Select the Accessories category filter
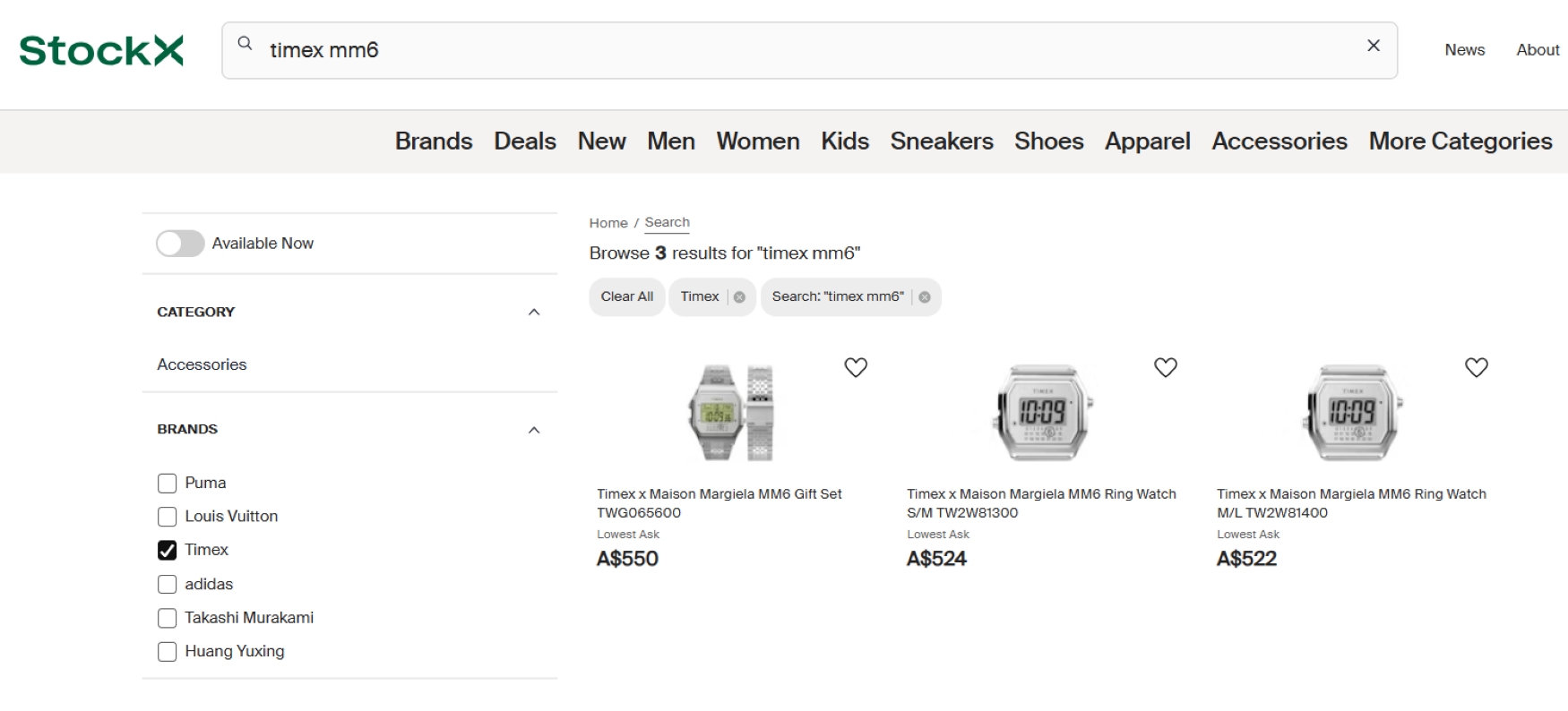The height and width of the screenshot is (711, 1568). tap(202, 364)
